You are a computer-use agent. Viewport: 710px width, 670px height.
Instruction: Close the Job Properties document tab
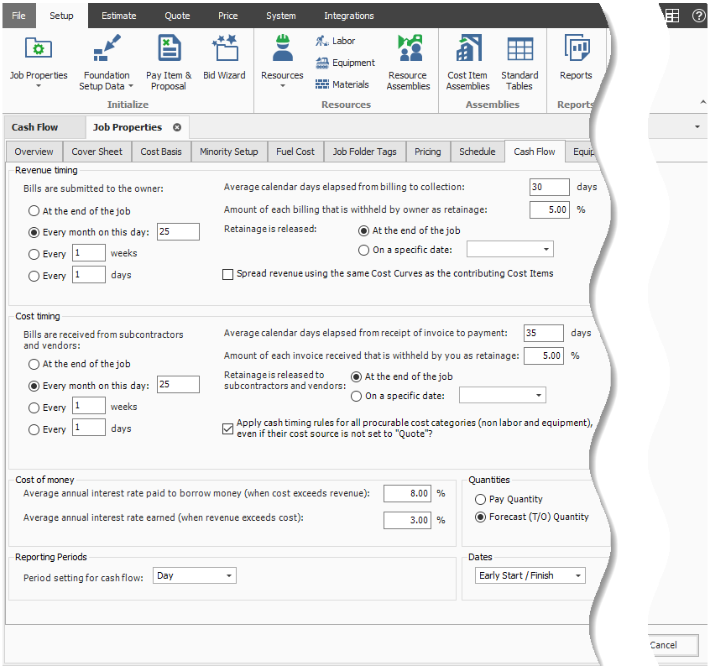(177, 128)
